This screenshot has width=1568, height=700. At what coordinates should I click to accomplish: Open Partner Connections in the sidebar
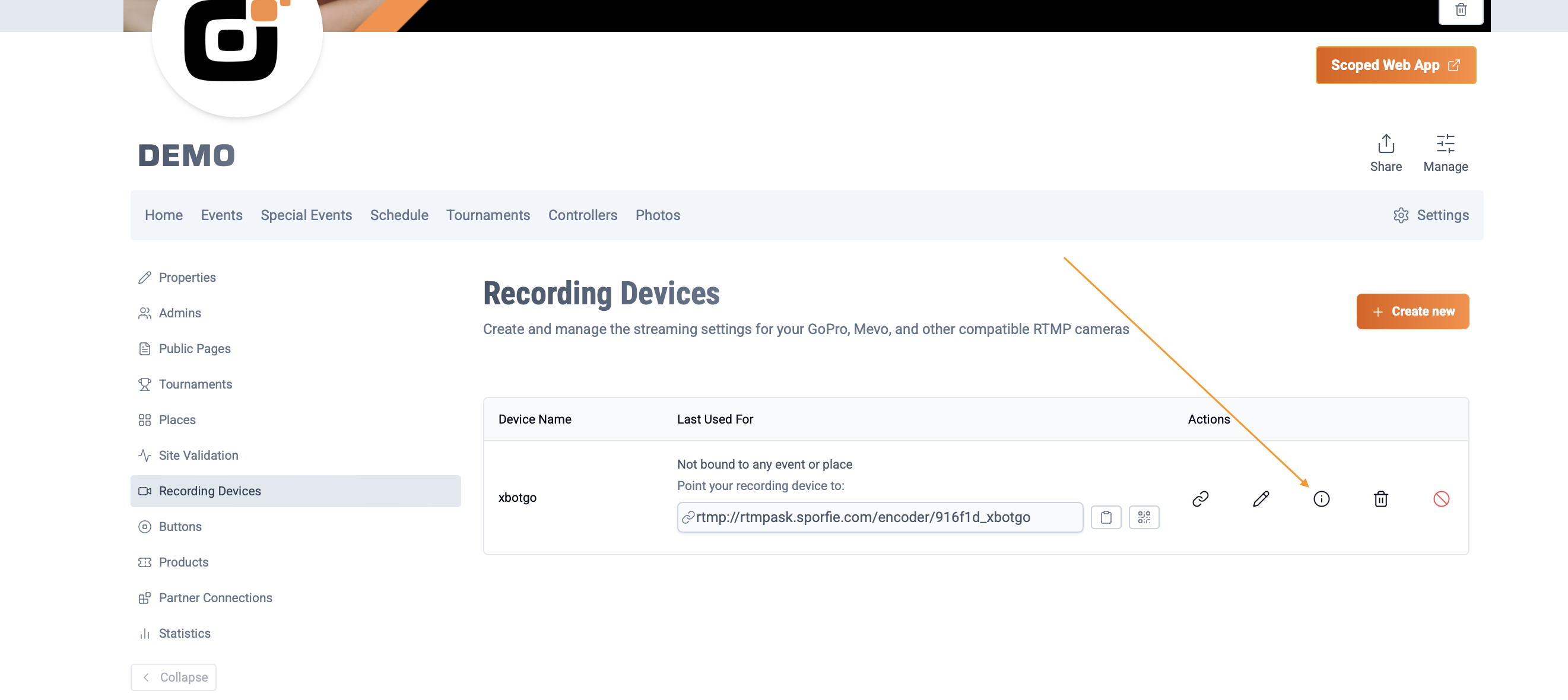pyautogui.click(x=215, y=597)
